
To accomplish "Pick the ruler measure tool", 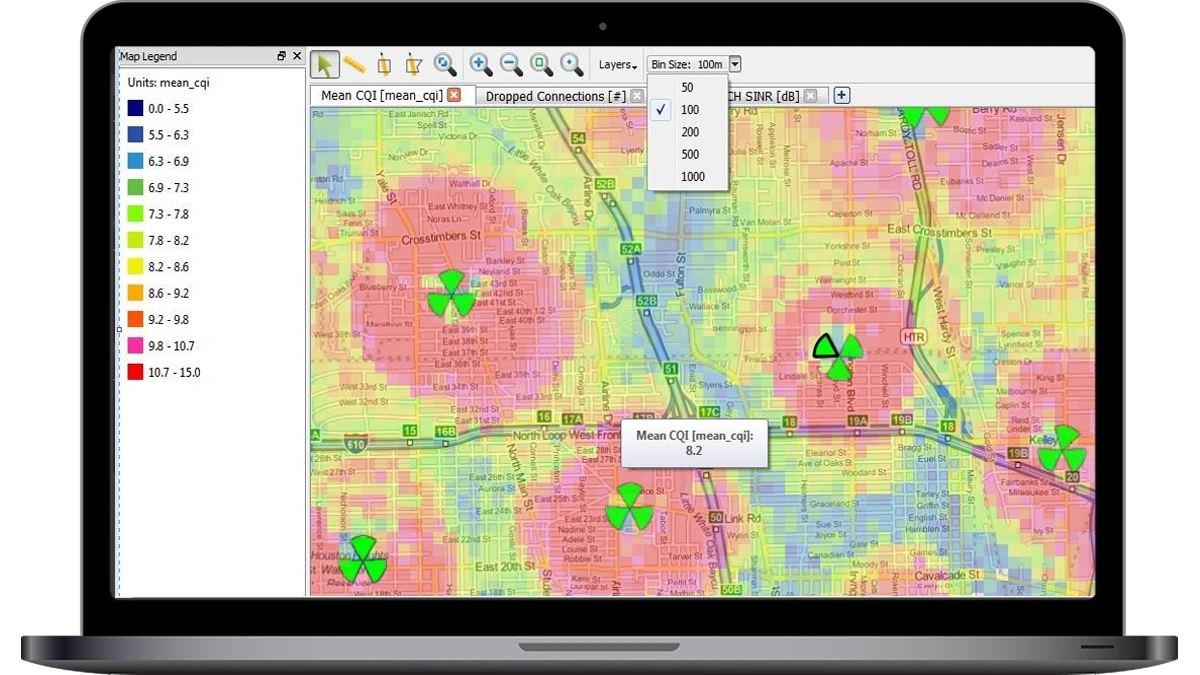I will [x=354, y=65].
